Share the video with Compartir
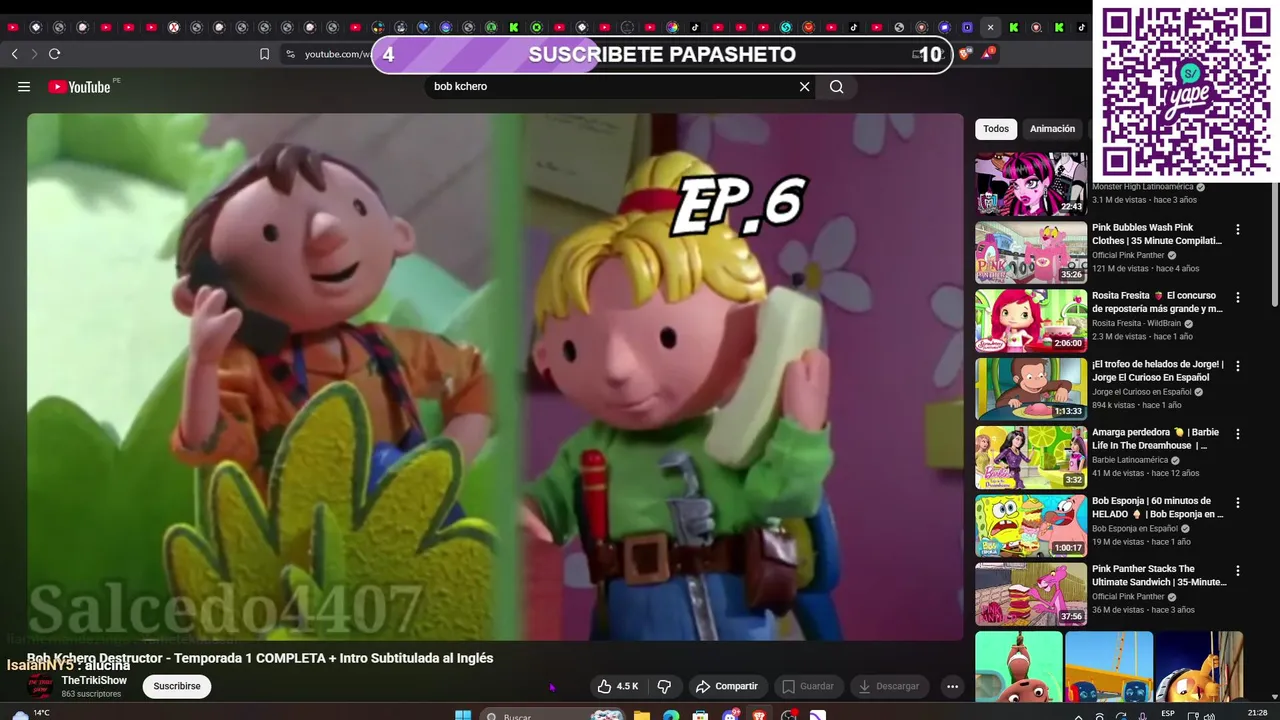 coord(727,686)
